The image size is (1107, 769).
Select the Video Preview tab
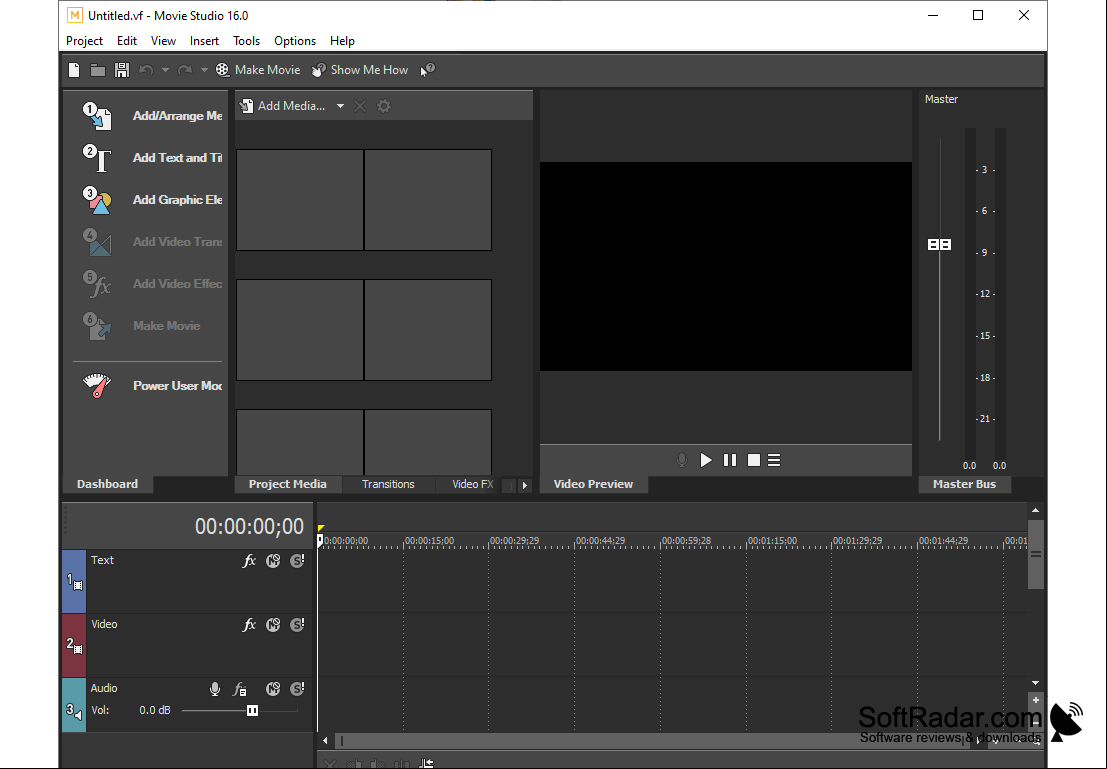pyautogui.click(x=593, y=484)
